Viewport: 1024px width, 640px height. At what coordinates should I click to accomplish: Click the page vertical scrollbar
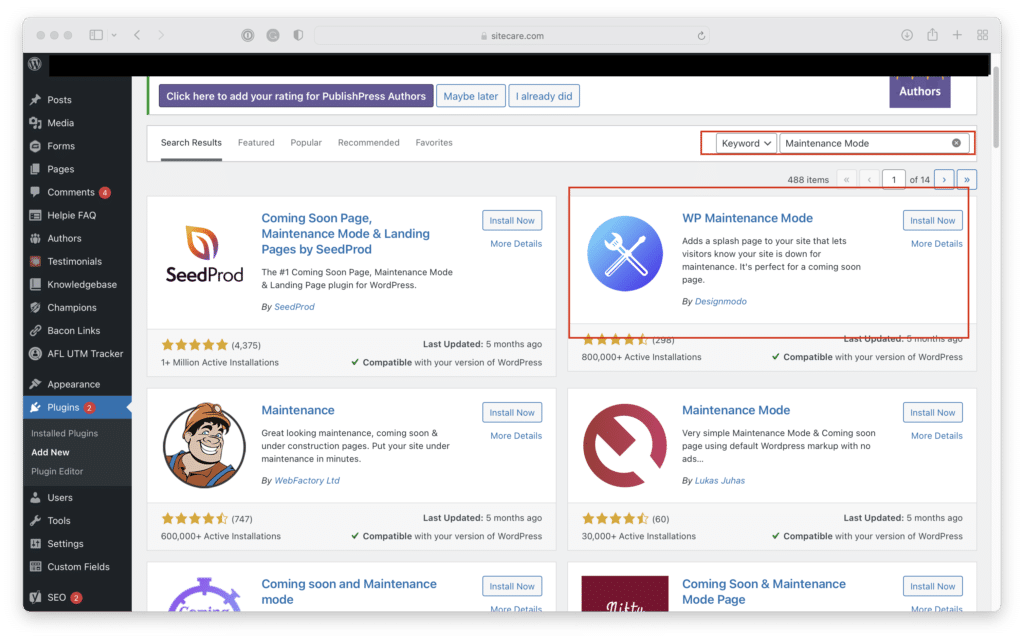click(996, 106)
